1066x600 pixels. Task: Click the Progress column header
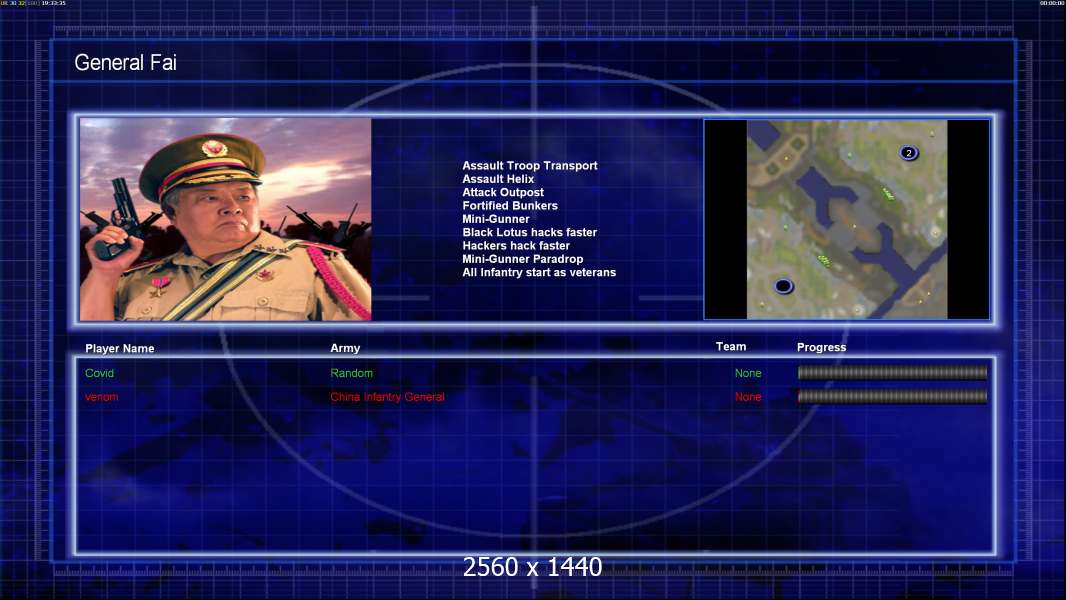point(821,347)
